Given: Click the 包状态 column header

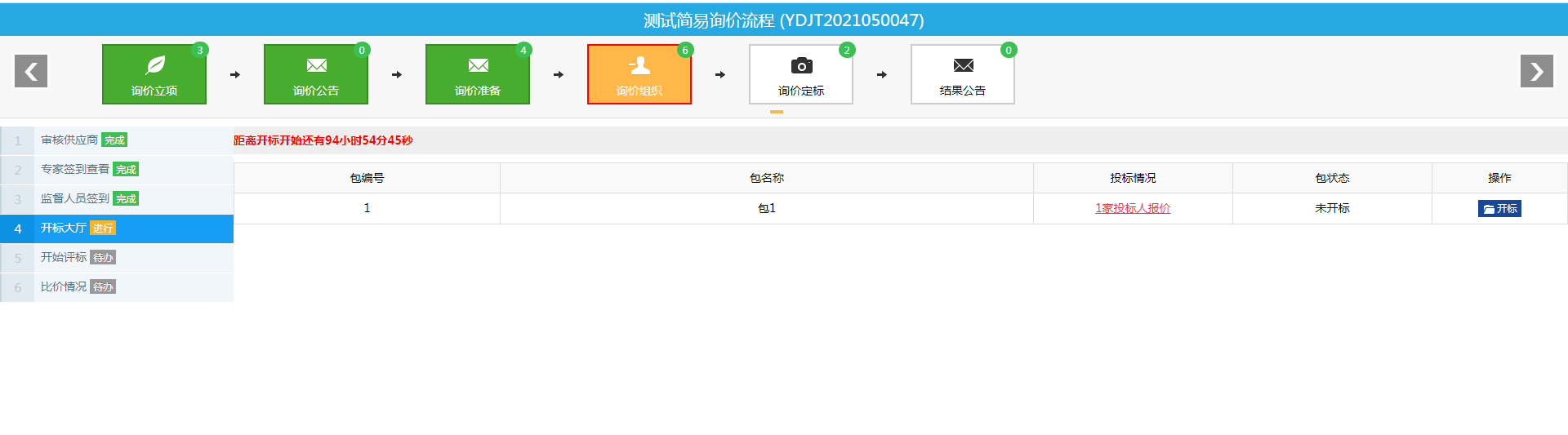Looking at the screenshot, I should [x=1332, y=178].
